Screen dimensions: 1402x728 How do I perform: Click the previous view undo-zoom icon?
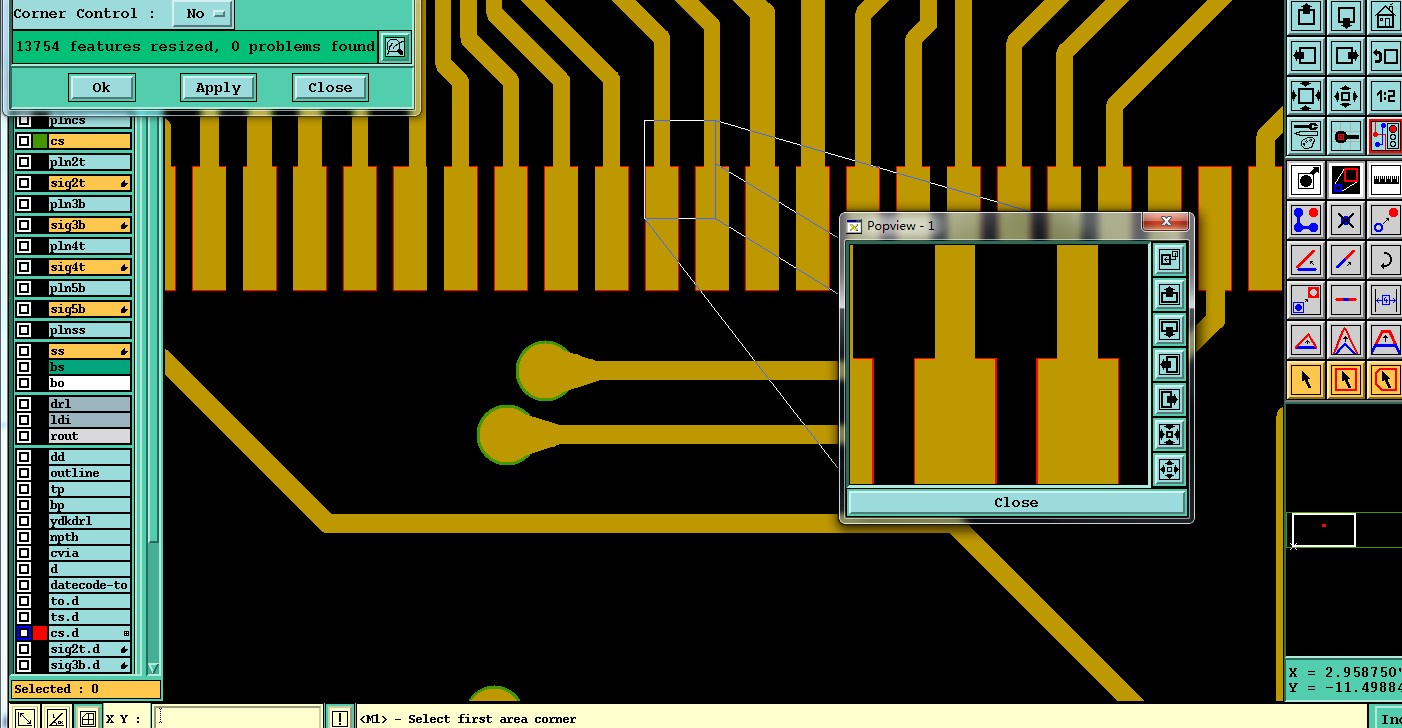click(1385, 56)
